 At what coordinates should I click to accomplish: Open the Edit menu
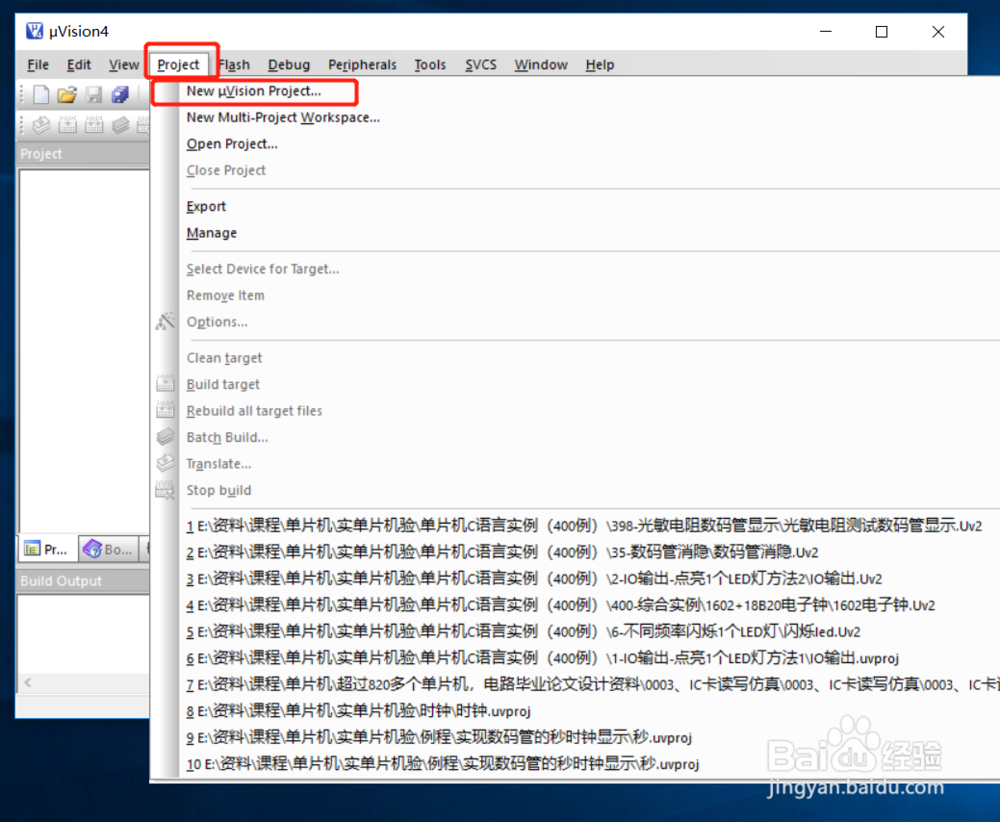[79, 64]
